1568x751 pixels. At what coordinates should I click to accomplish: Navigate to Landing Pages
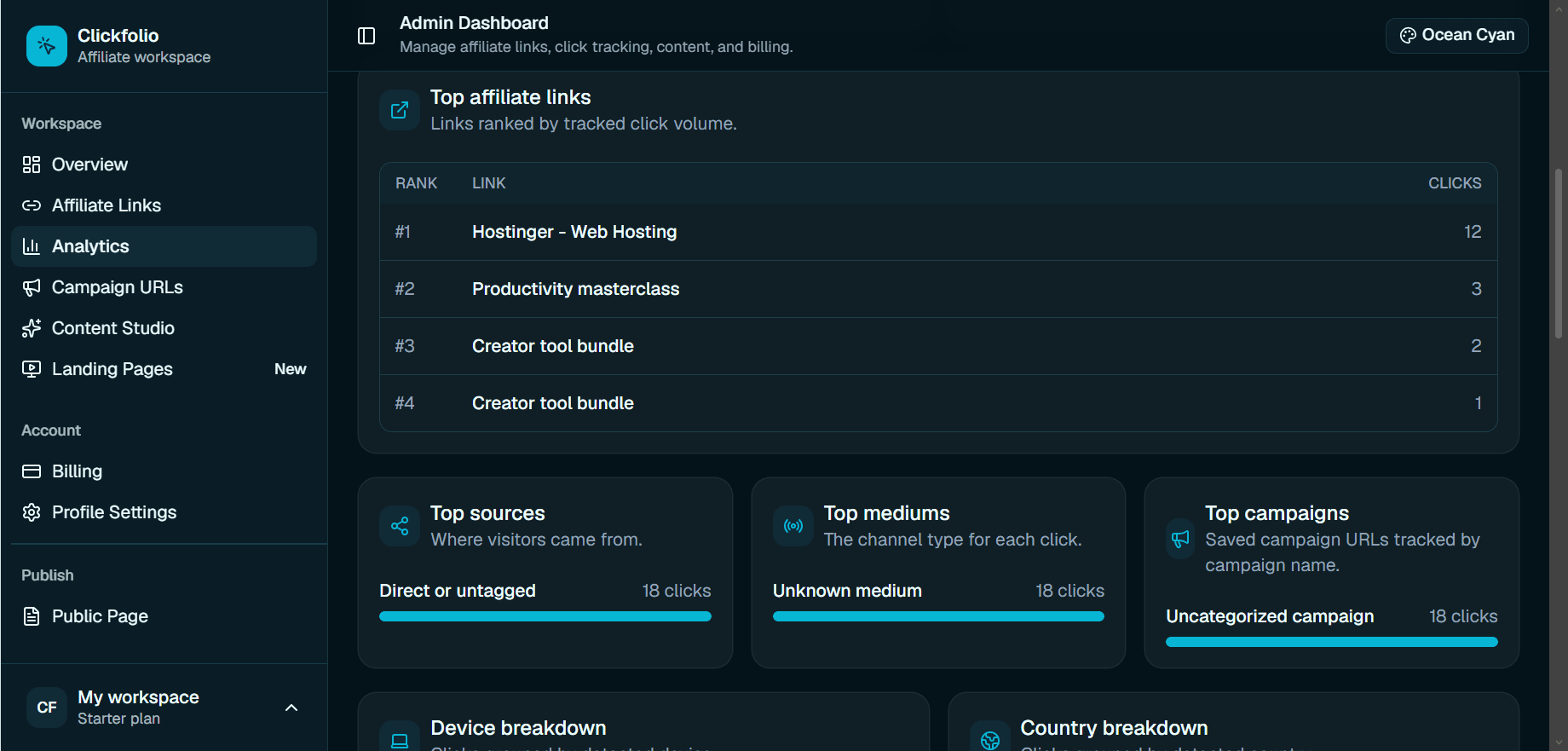click(x=164, y=369)
